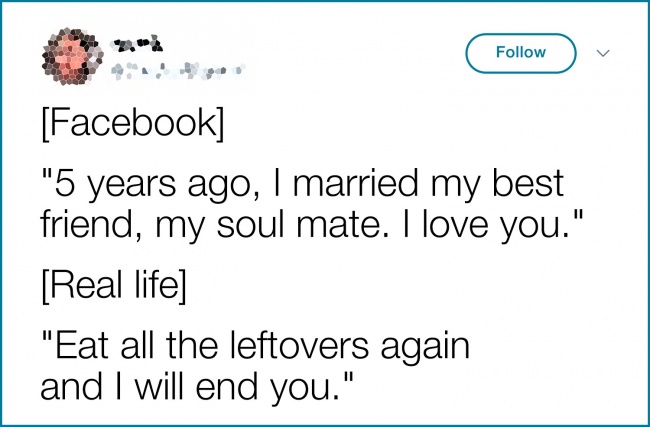The width and height of the screenshot is (650, 427).
Task: Open the tweet author's profile picture
Action: [68, 53]
